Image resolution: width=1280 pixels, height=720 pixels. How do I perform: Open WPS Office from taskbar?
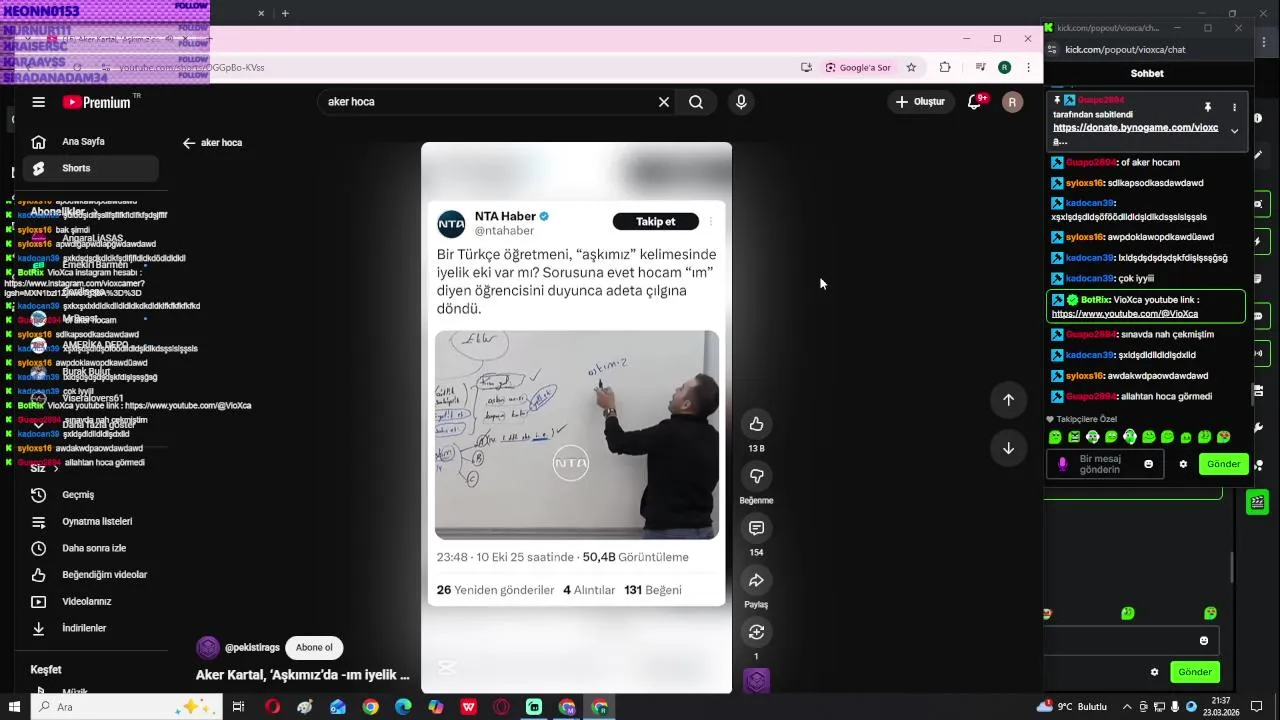[x=468, y=707]
